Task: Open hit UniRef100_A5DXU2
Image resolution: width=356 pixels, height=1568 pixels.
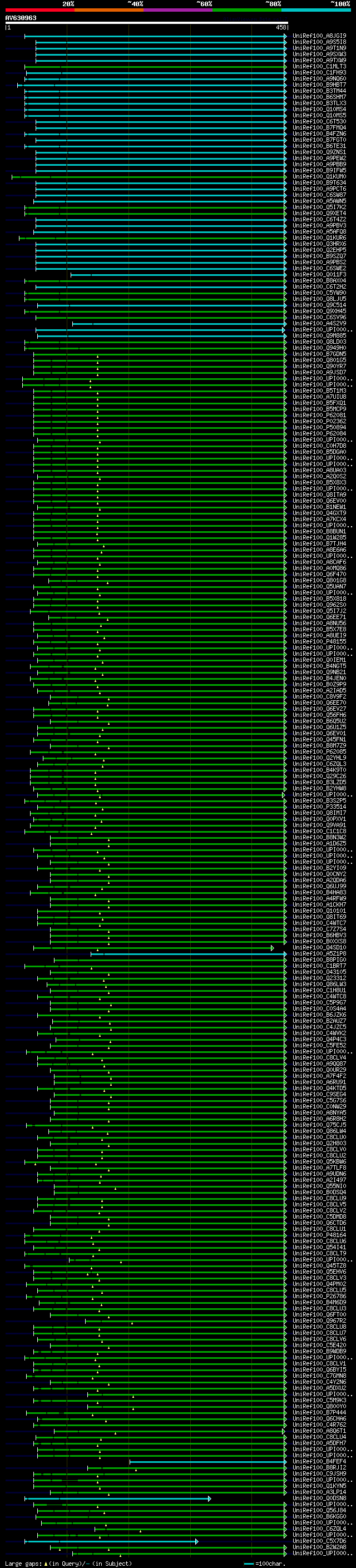Action: pos(319,1388)
